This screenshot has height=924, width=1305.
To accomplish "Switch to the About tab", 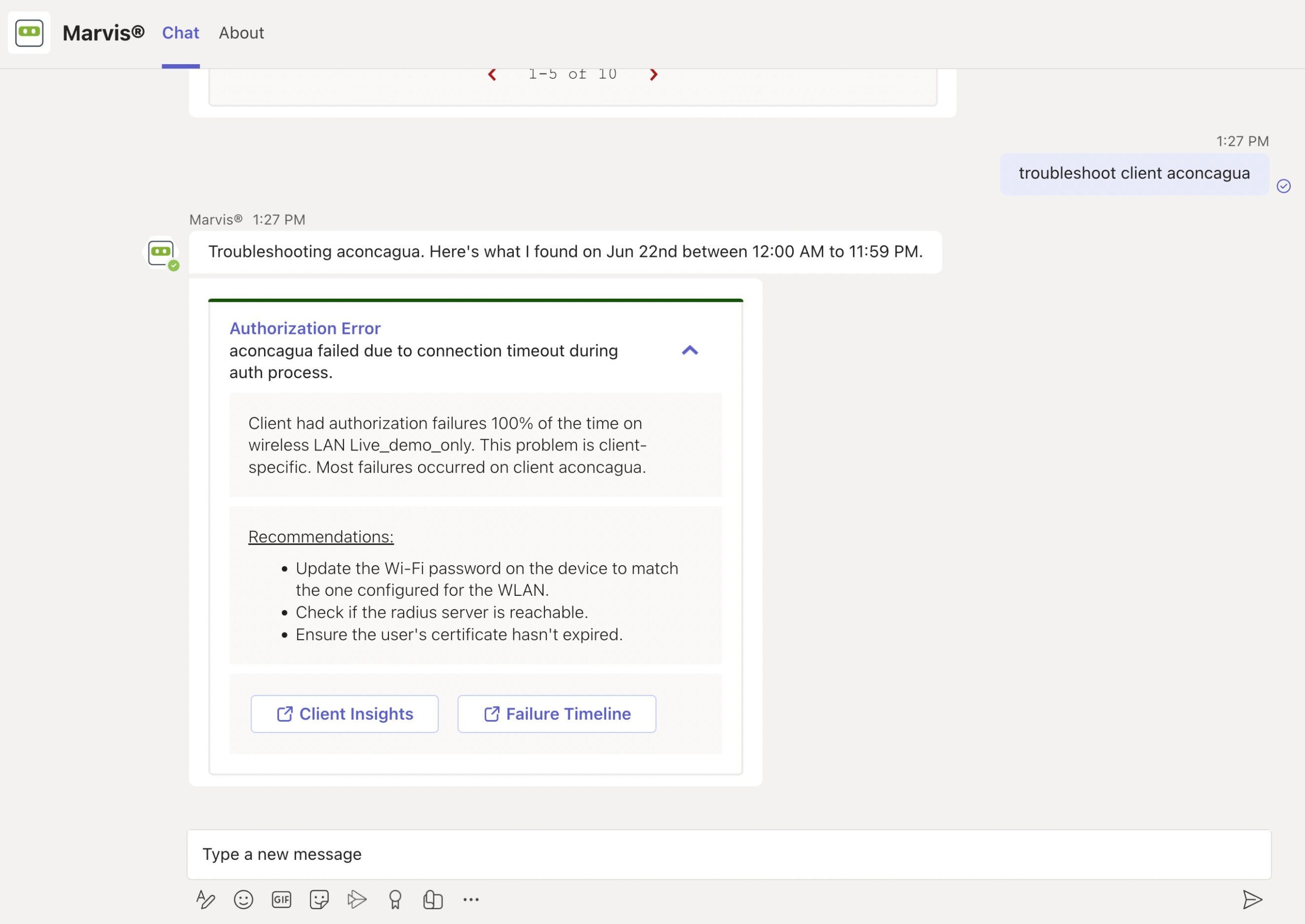I will (x=241, y=33).
